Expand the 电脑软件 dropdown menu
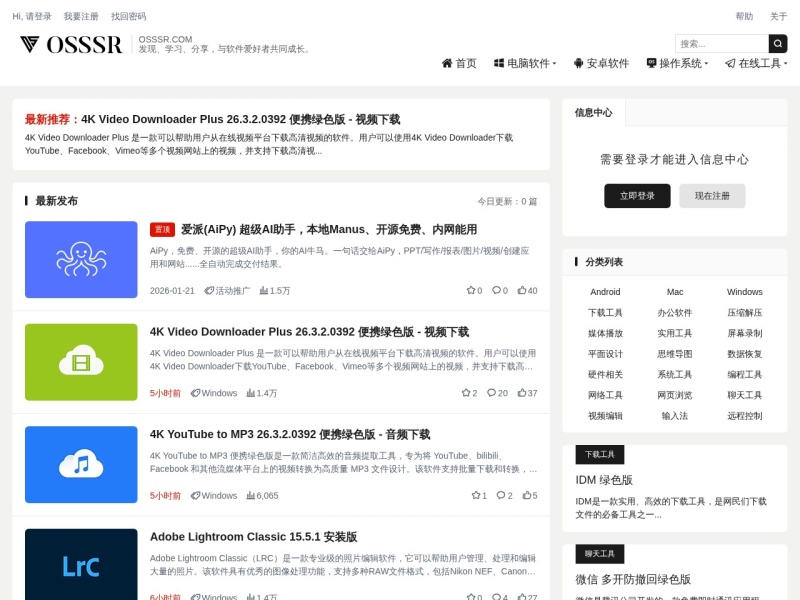Viewport: 800px width, 600px height. pos(525,63)
